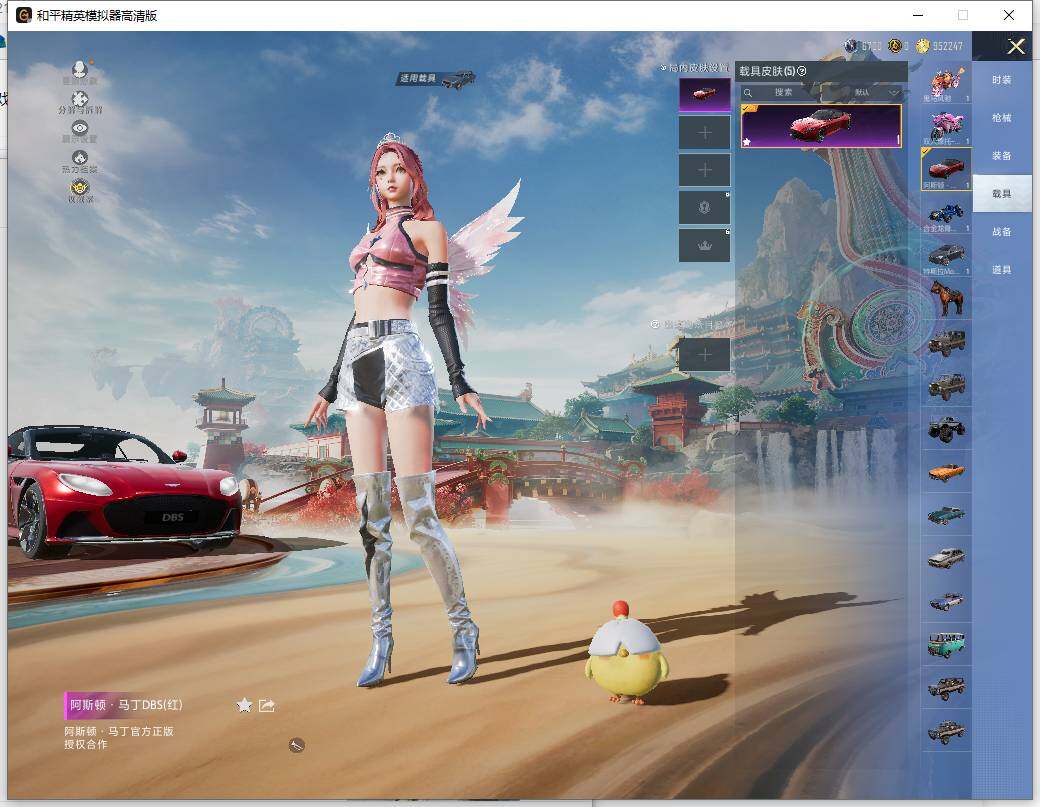Image resolution: width=1040 pixels, height=807 pixels.
Task: Click the emulator logo in the title bar
Action: coord(24,15)
